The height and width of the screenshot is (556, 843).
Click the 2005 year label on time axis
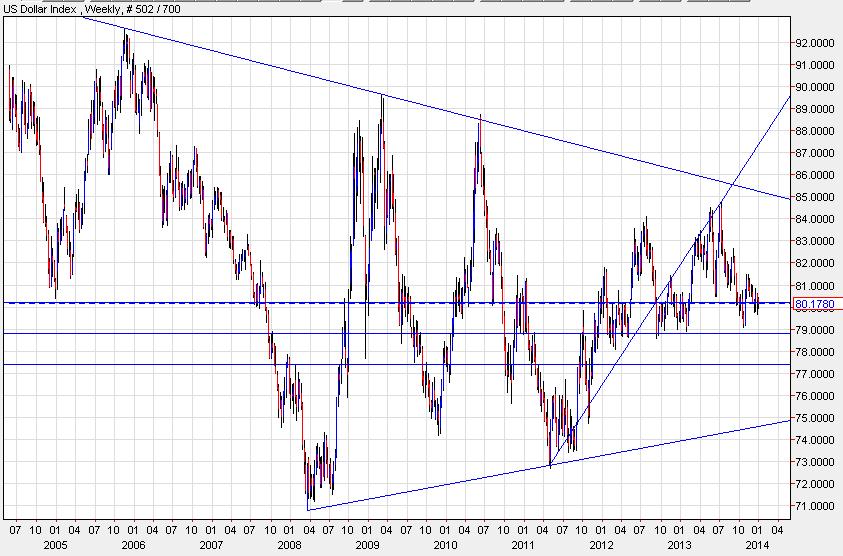(55, 545)
